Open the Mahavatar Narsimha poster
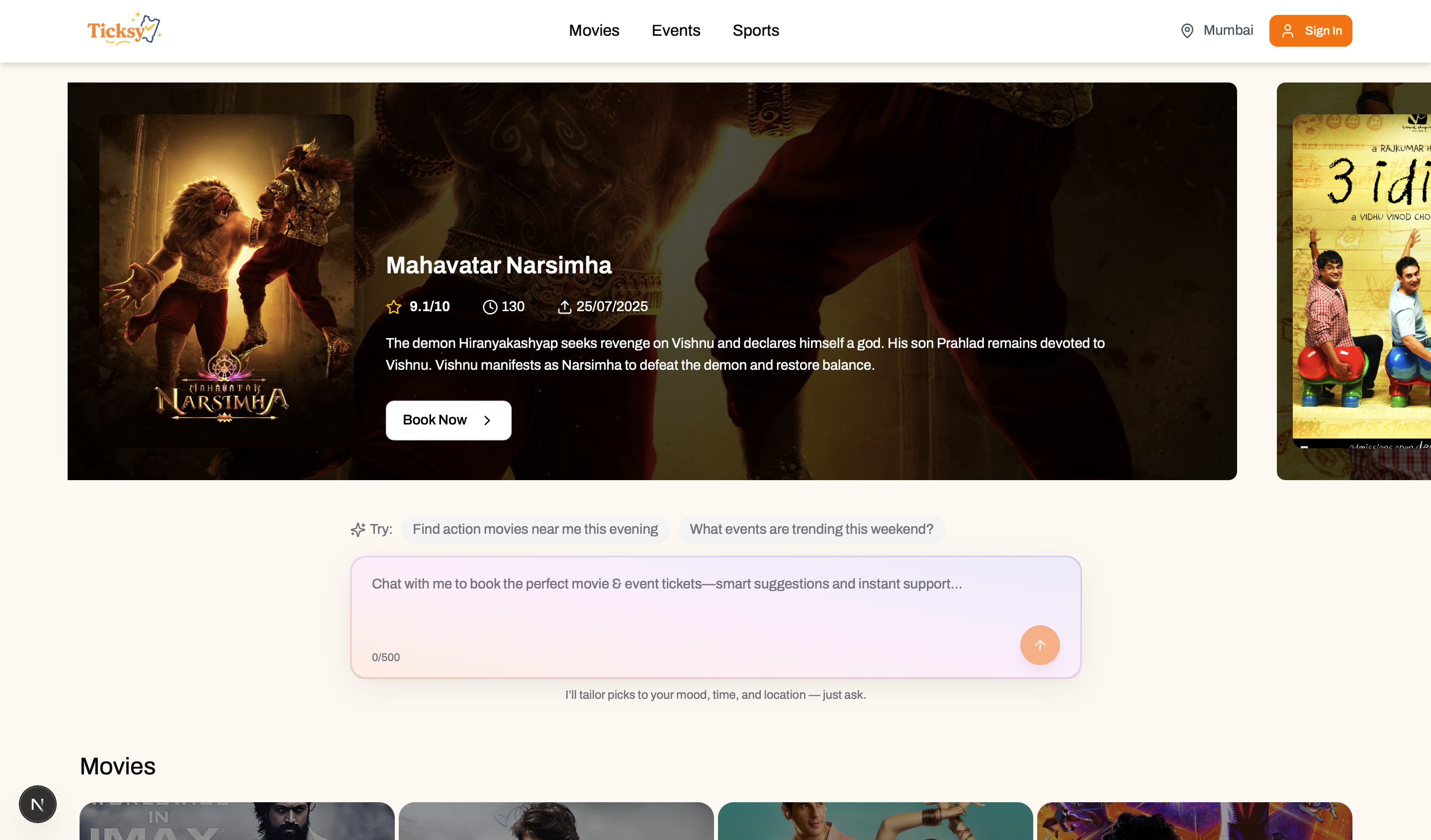Viewport: 1431px width, 840px height. (227, 281)
